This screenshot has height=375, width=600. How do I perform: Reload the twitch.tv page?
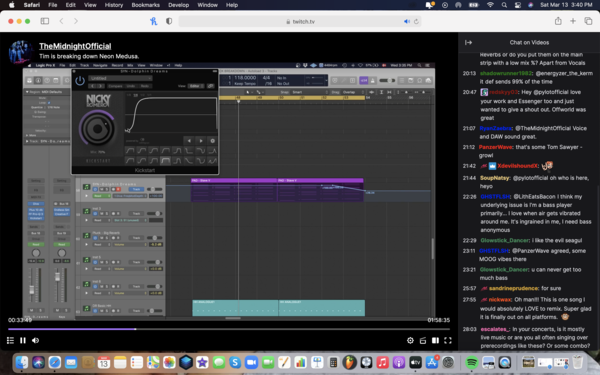[416, 21]
